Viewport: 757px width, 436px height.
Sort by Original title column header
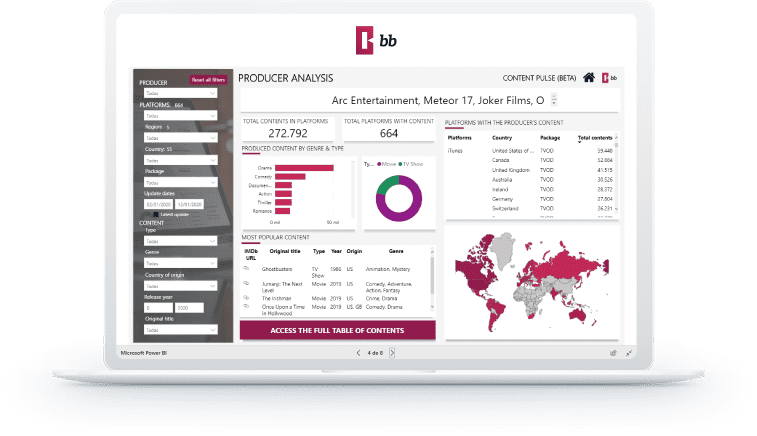(x=285, y=251)
